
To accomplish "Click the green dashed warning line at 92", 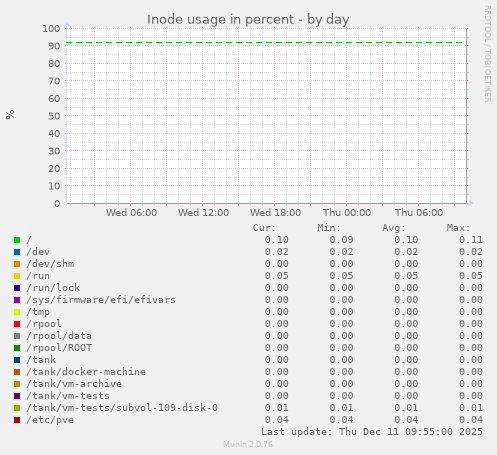I will point(265,43).
